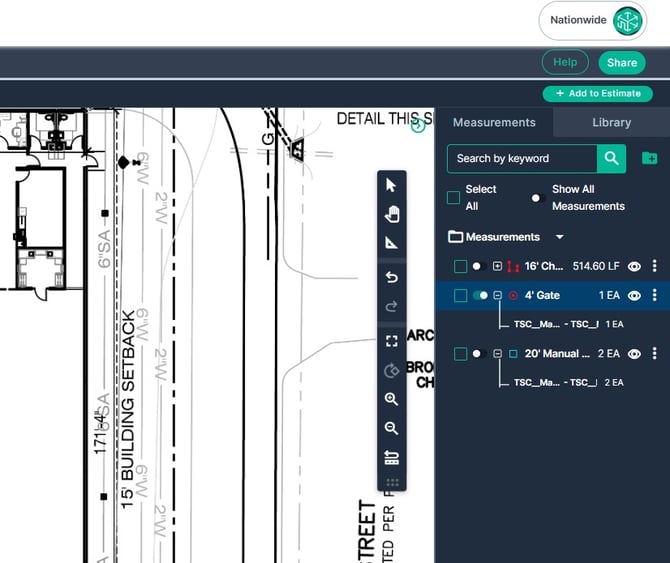Click the green circle arrow on drawing
This screenshot has height=563, width=670.
[x=418, y=125]
